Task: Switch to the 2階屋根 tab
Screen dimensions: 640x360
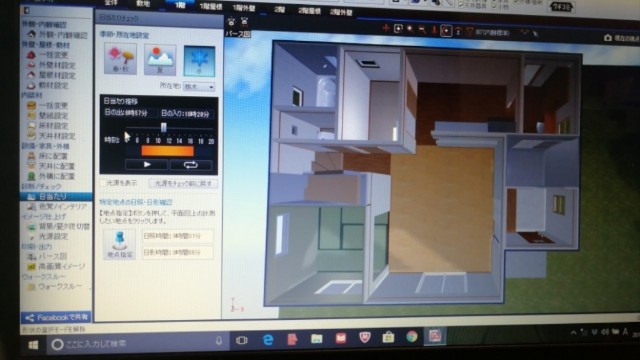Action: pyautogui.click(x=309, y=11)
